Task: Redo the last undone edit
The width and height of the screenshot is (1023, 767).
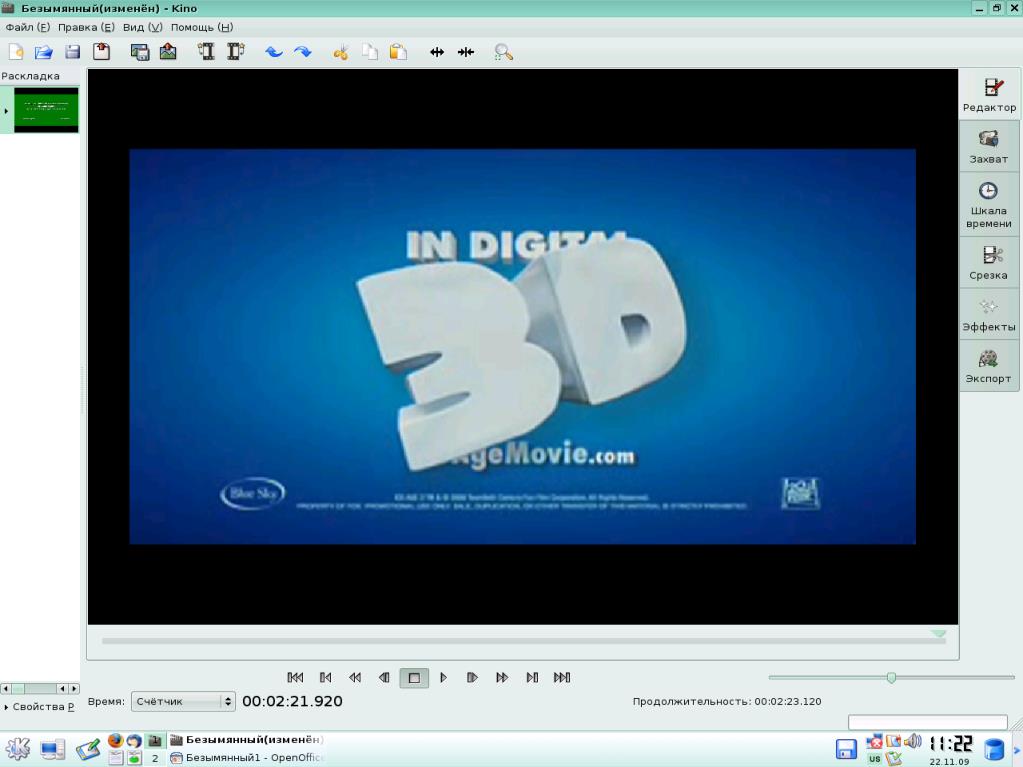Action: pyautogui.click(x=303, y=52)
